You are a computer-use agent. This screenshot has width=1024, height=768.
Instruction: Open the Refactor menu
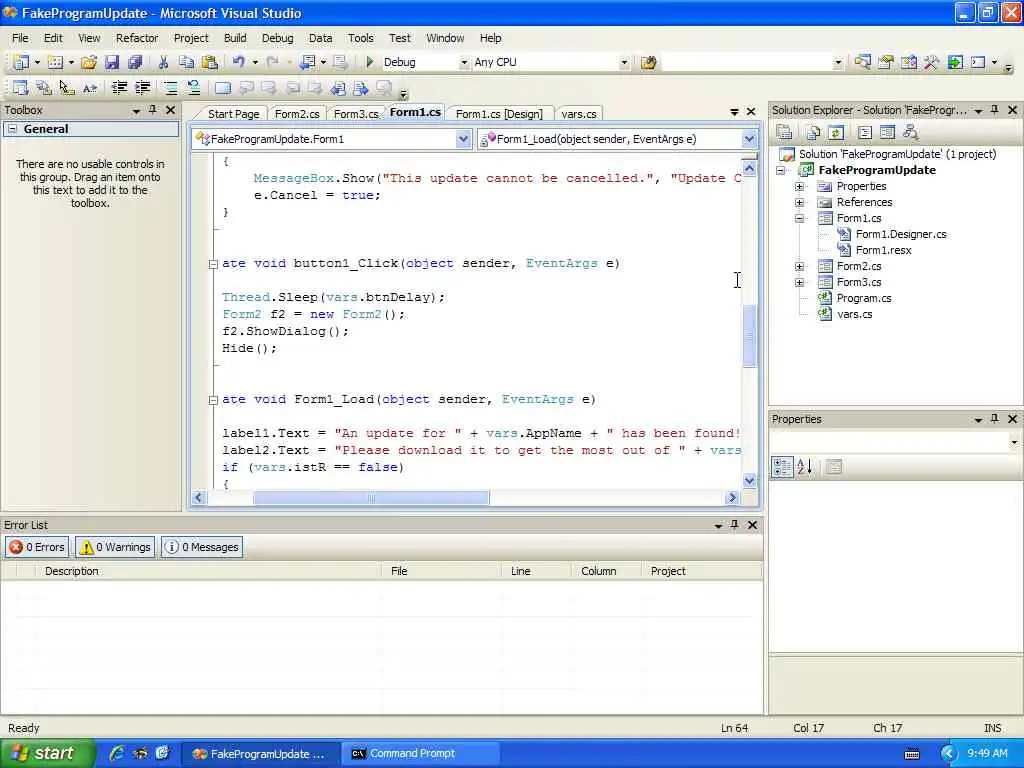pyautogui.click(x=137, y=39)
